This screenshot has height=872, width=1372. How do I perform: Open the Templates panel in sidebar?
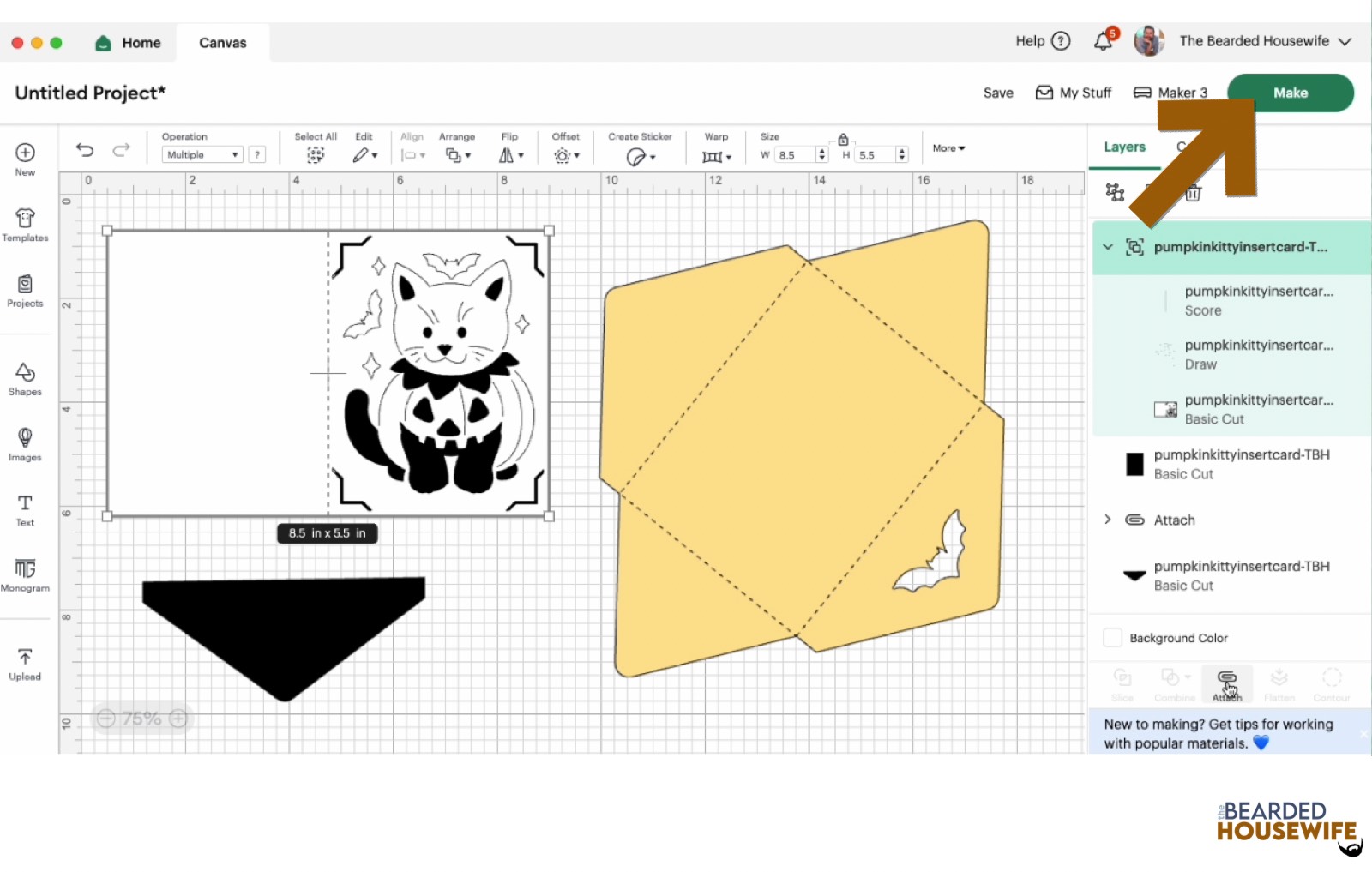[25, 225]
